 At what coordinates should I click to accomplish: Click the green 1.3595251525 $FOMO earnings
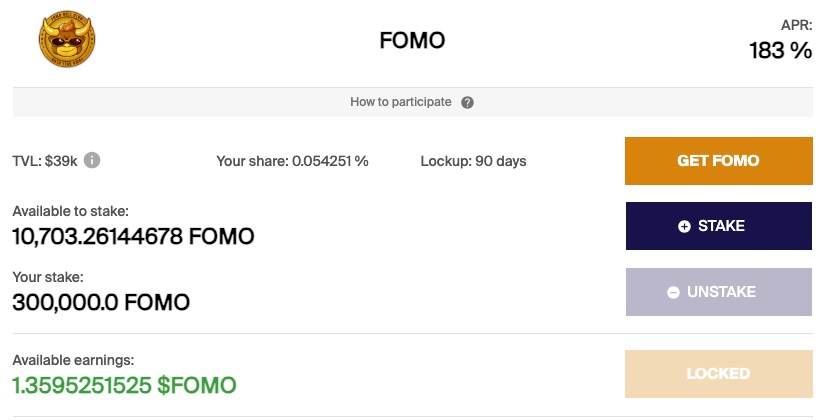pyautogui.click(x=124, y=384)
